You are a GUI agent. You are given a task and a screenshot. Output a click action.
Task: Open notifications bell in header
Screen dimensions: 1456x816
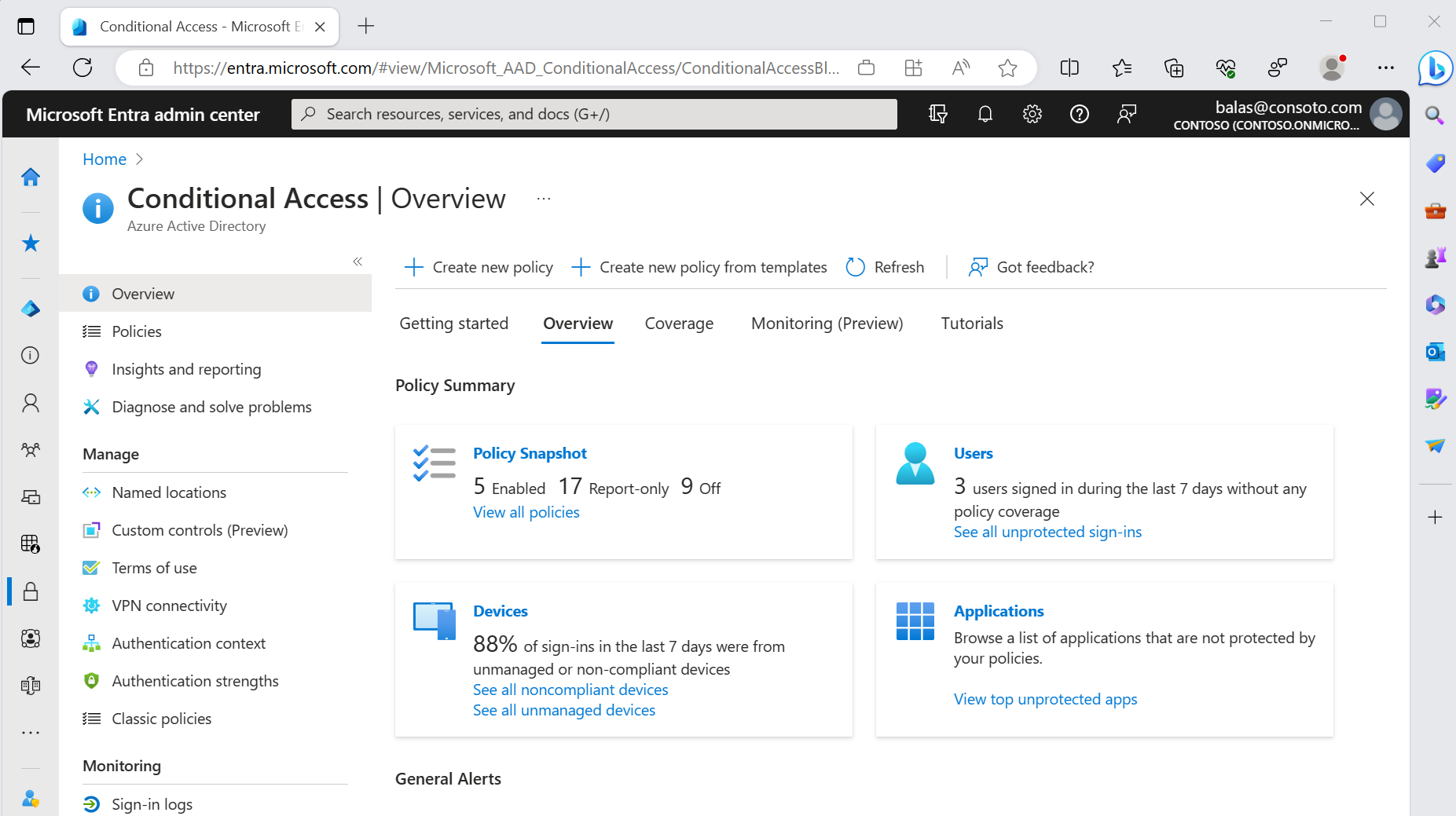pos(985,114)
